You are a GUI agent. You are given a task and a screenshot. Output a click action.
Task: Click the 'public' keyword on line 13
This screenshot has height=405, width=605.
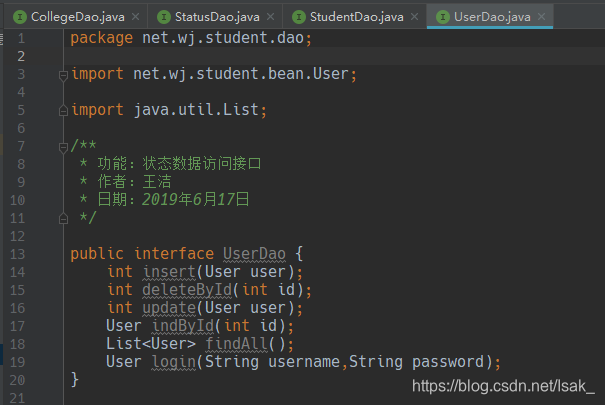(97, 254)
